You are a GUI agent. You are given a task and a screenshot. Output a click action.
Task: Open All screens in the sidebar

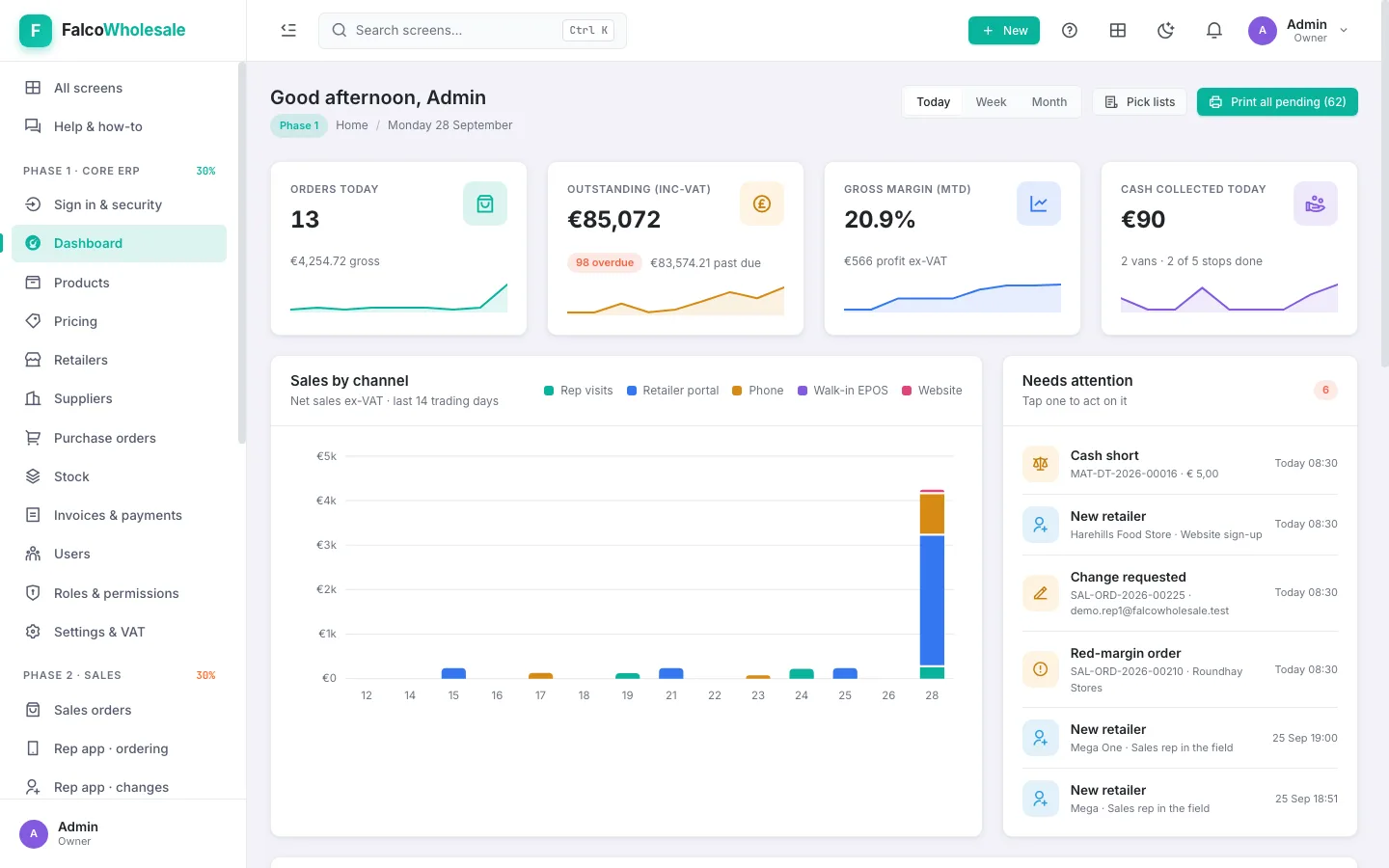(x=119, y=88)
